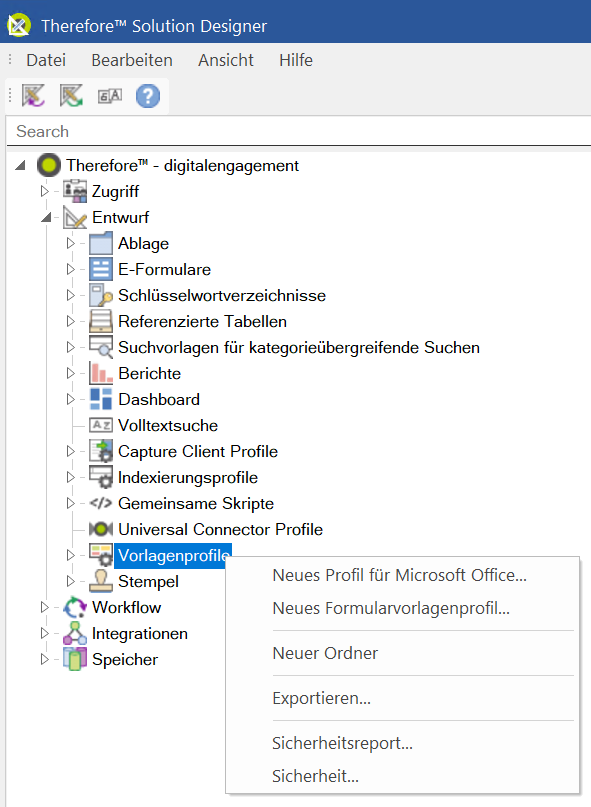Click the Indexierungsprofile gear icon
This screenshot has height=807, width=591.
pyautogui.click(x=101, y=477)
